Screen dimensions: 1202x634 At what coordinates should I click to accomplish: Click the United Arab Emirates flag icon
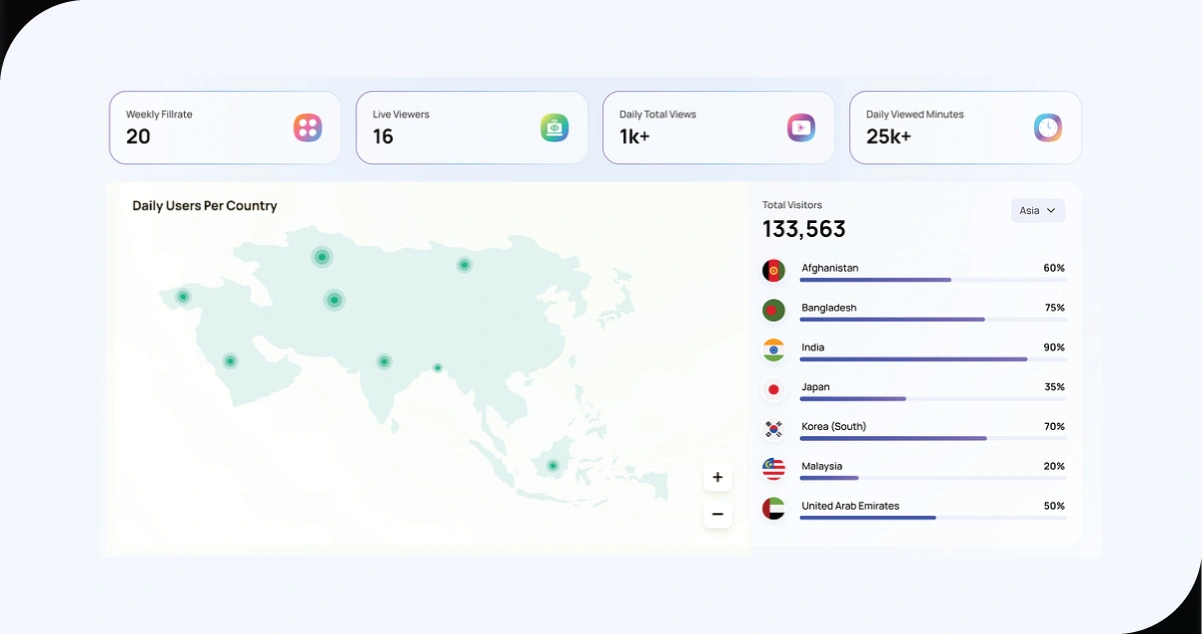(x=773, y=508)
